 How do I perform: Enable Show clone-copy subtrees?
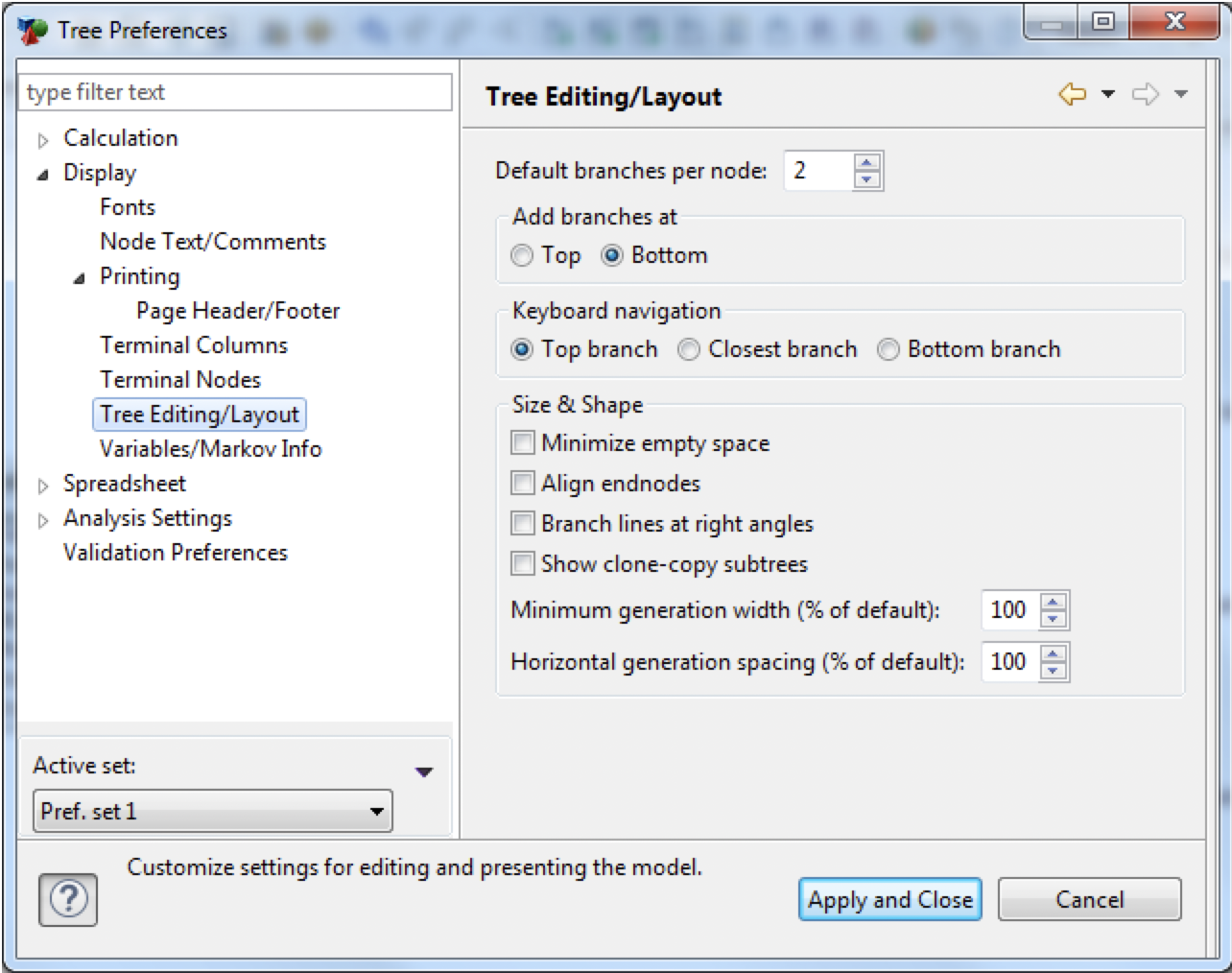[x=522, y=564]
